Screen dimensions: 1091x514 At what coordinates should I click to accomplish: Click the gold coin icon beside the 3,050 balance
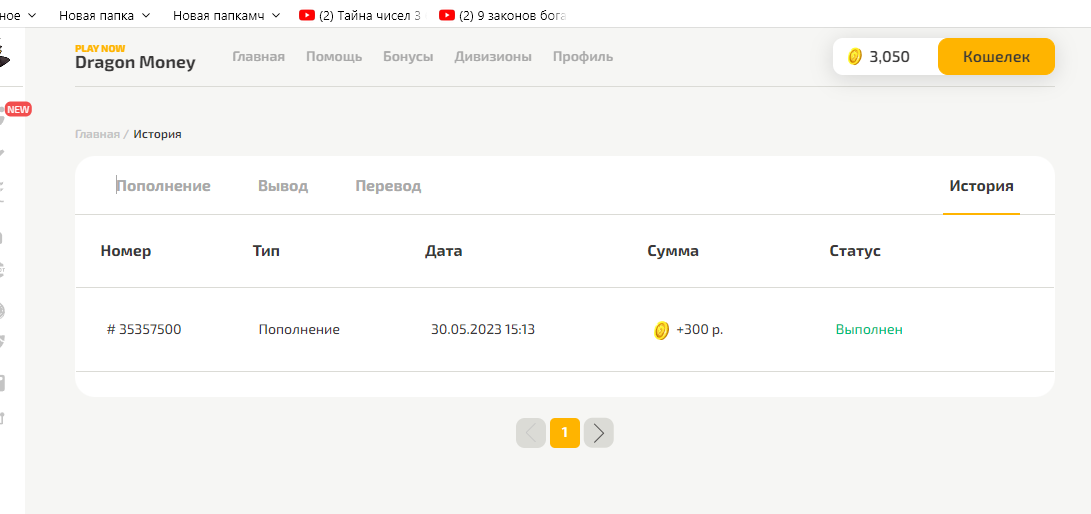click(x=855, y=57)
